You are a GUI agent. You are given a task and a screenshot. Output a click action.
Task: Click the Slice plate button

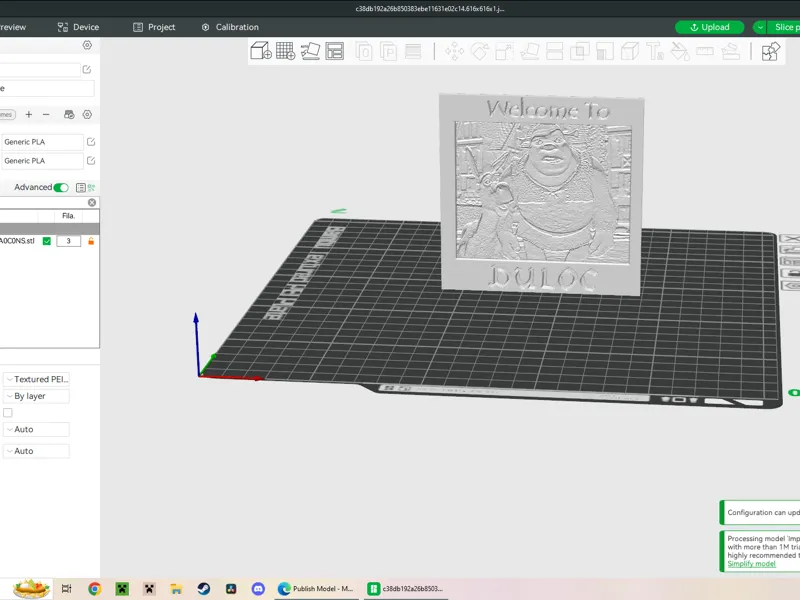[x=784, y=27]
